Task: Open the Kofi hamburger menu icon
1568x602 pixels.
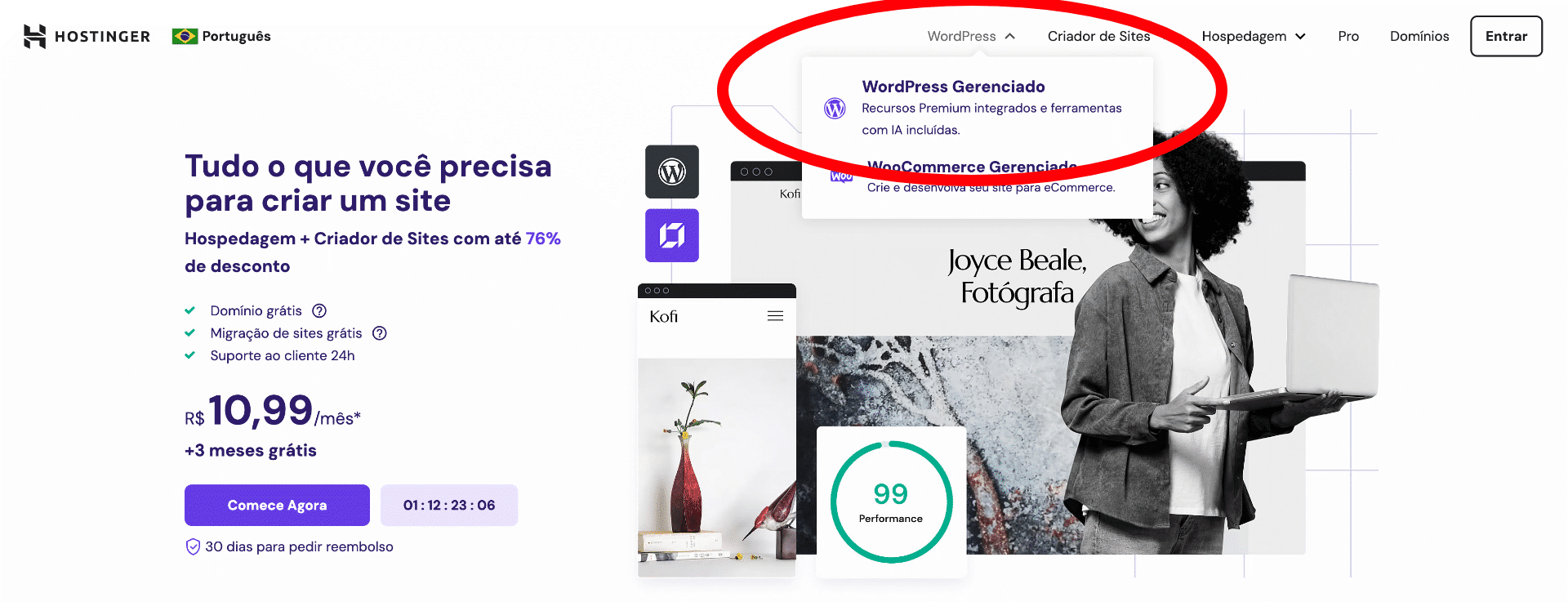Action: point(775,316)
